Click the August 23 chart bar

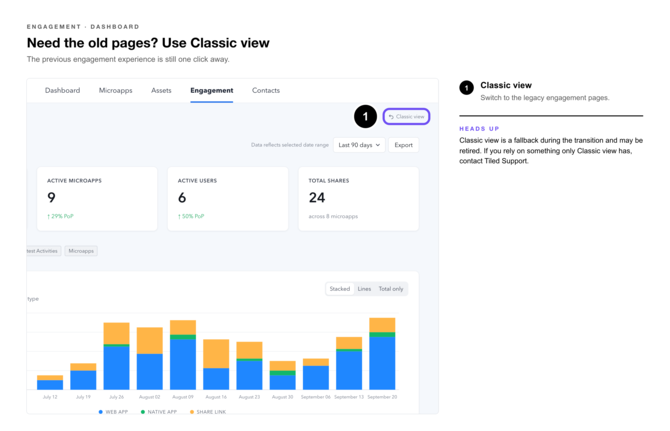[249, 366]
